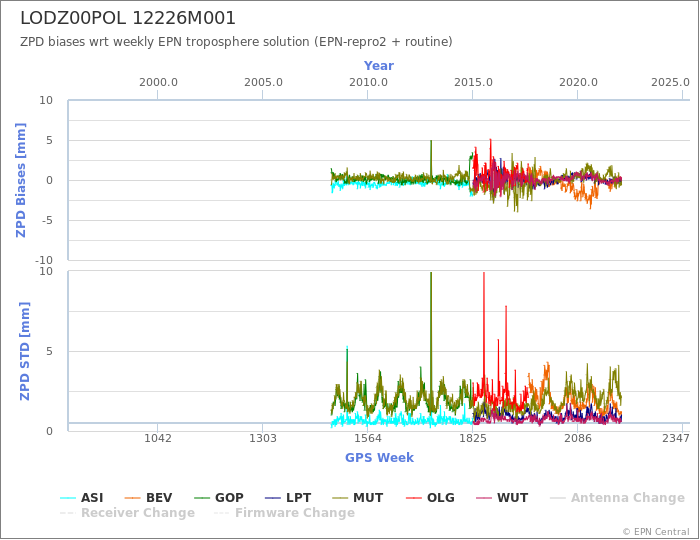Enable Receiver Change legend entry

127,513
